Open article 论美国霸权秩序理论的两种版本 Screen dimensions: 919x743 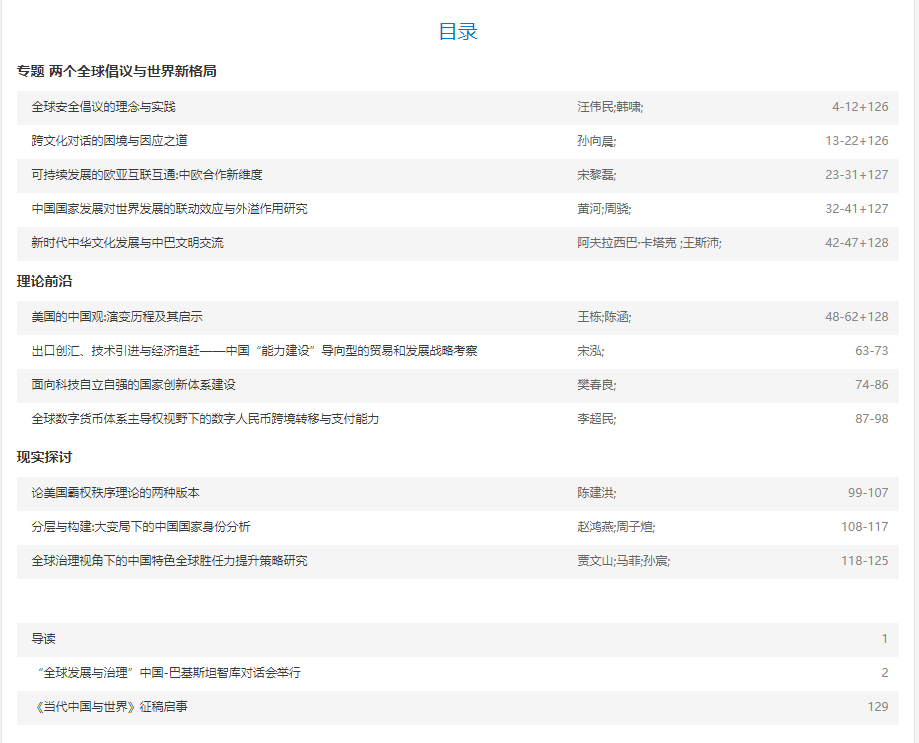coord(115,493)
